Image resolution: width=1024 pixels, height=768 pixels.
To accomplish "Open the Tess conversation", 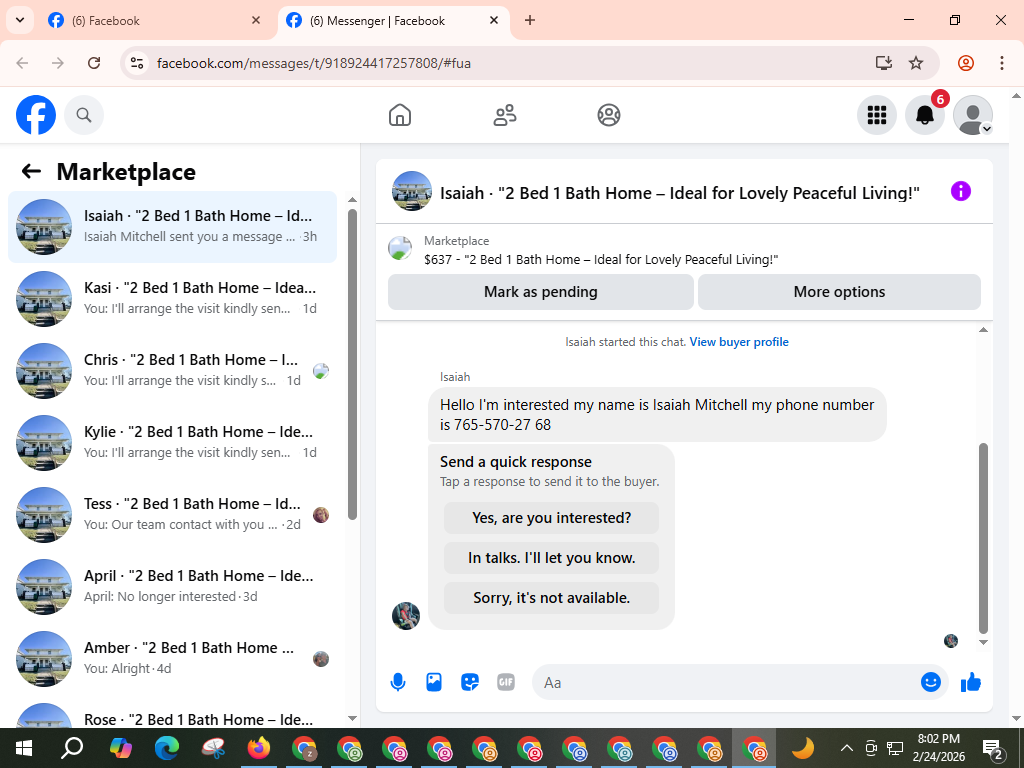I will (172, 514).
